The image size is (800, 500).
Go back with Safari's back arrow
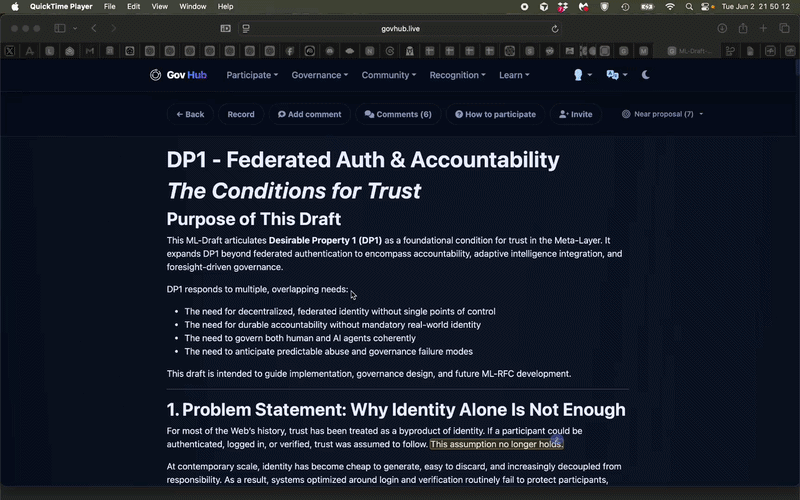point(94,29)
